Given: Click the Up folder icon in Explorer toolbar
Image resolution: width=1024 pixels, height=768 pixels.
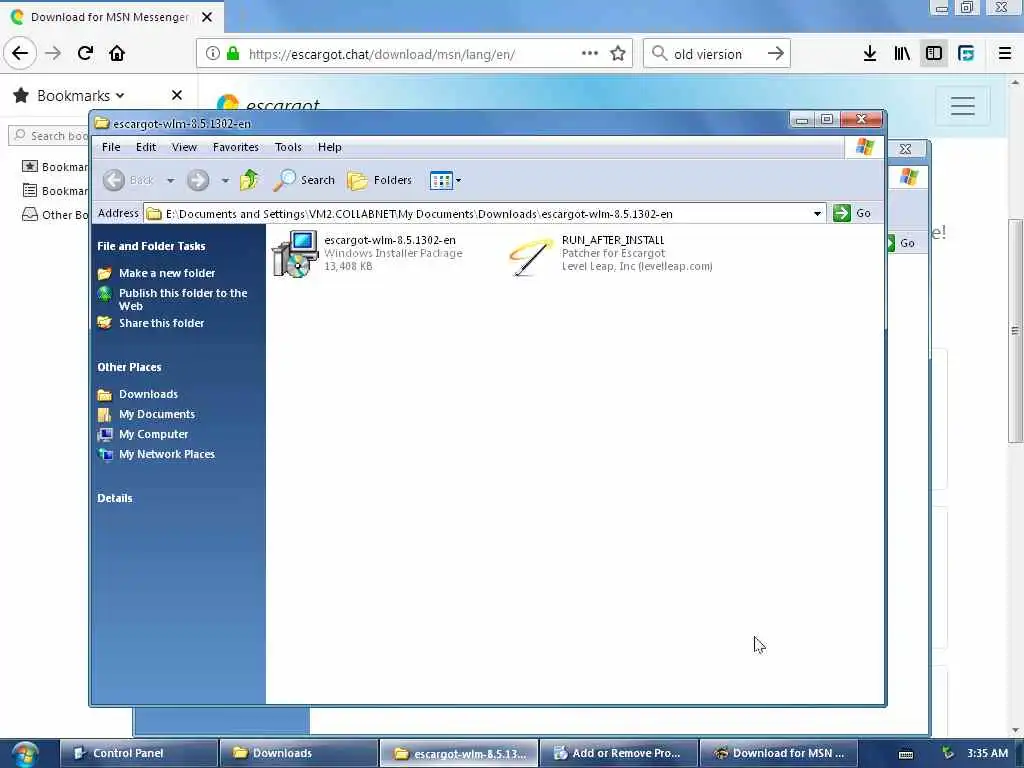Looking at the screenshot, I should tap(249, 180).
